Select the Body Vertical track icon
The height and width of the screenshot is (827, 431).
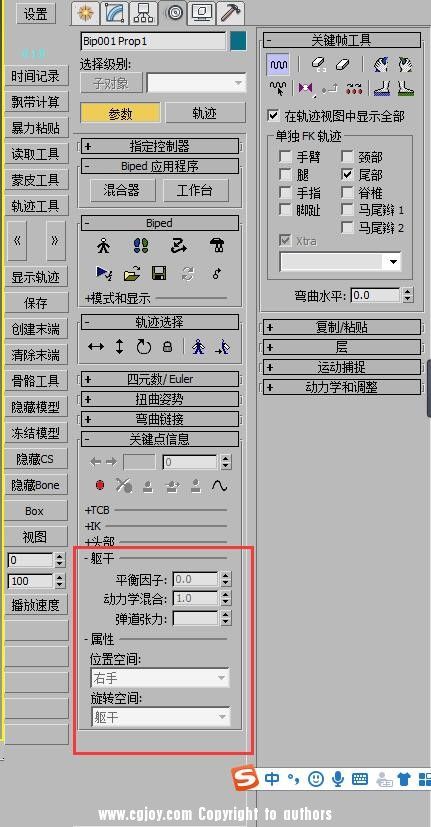click(120, 347)
